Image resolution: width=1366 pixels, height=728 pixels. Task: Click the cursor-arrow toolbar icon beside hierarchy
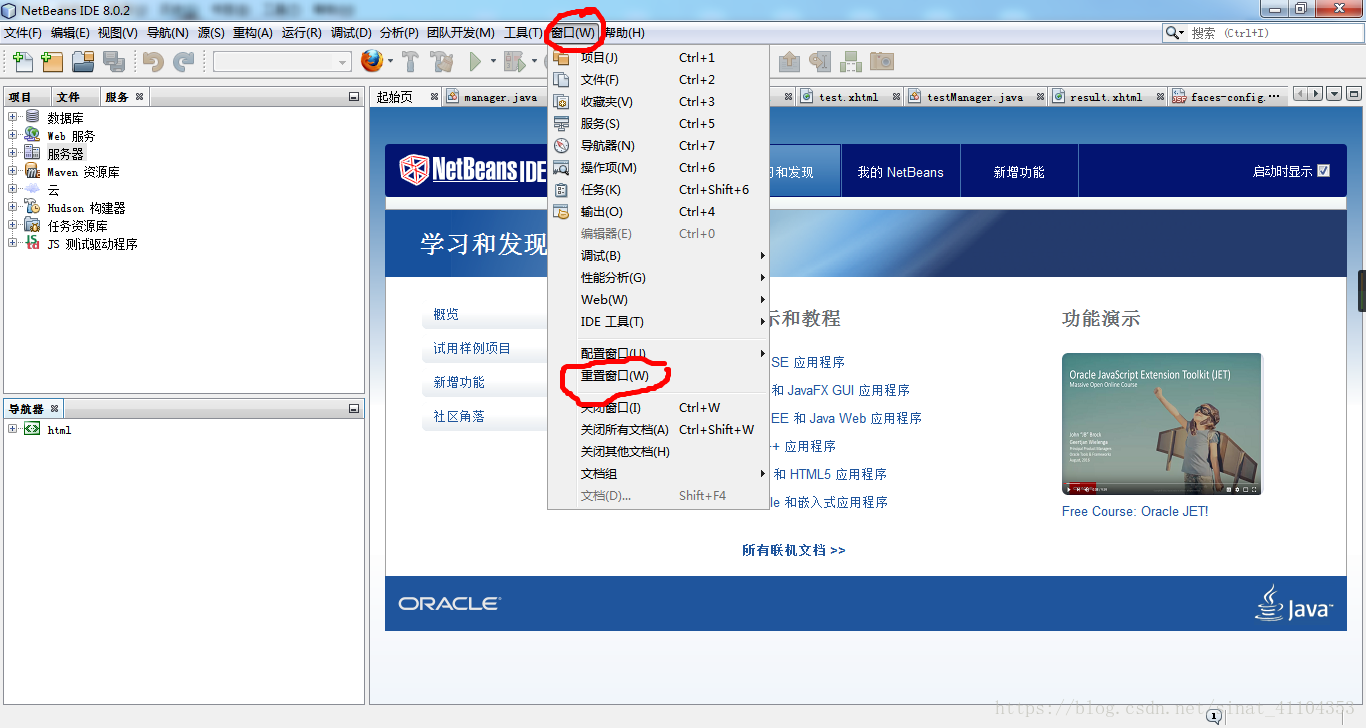tap(820, 62)
